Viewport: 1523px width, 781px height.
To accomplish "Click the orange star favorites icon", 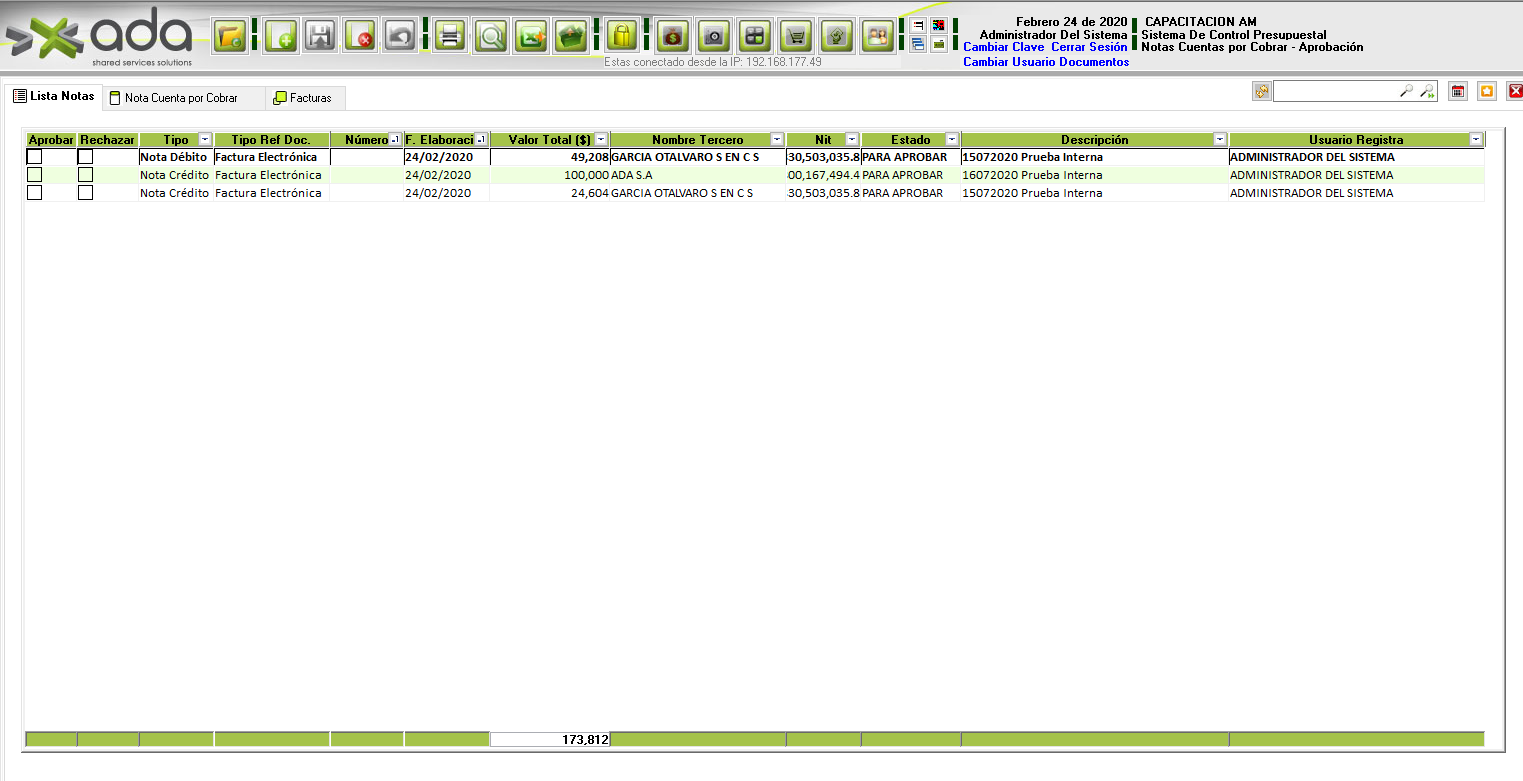I will pyautogui.click(x=1487, y=92).
